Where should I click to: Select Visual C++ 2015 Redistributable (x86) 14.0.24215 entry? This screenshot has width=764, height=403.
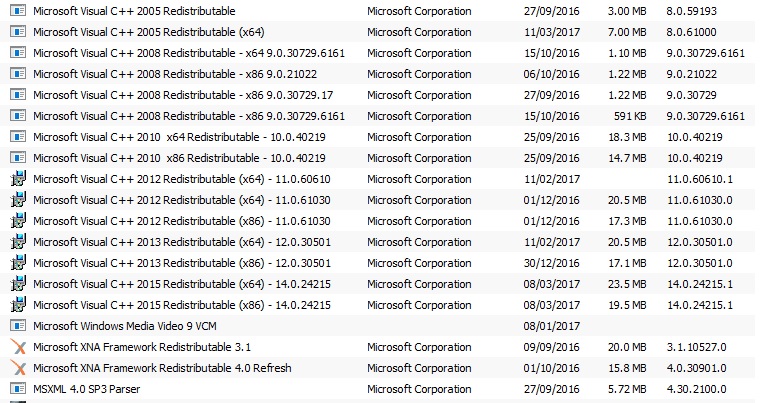182,305
